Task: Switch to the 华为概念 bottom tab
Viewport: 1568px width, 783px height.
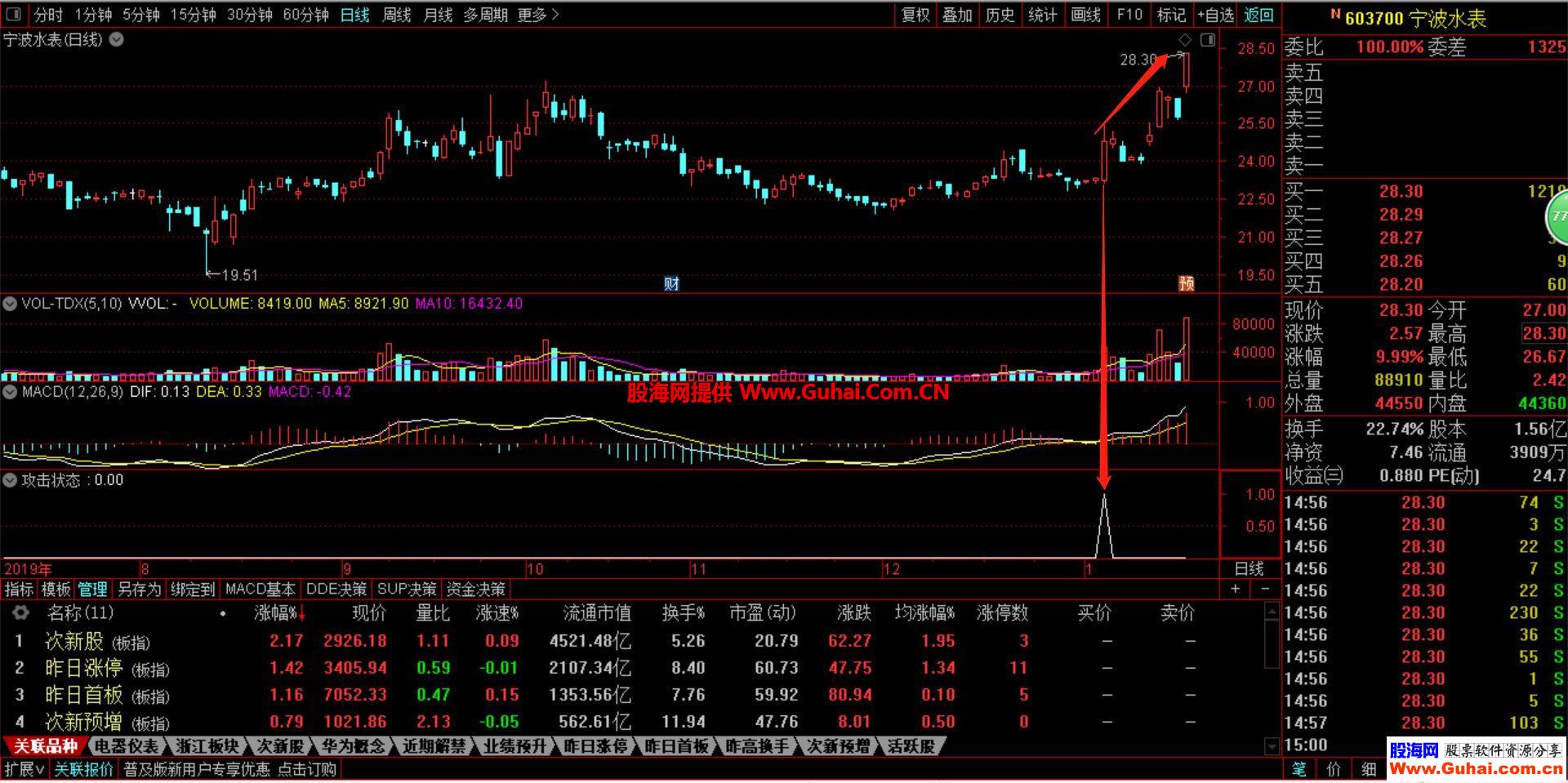Action: pos(353,746)
